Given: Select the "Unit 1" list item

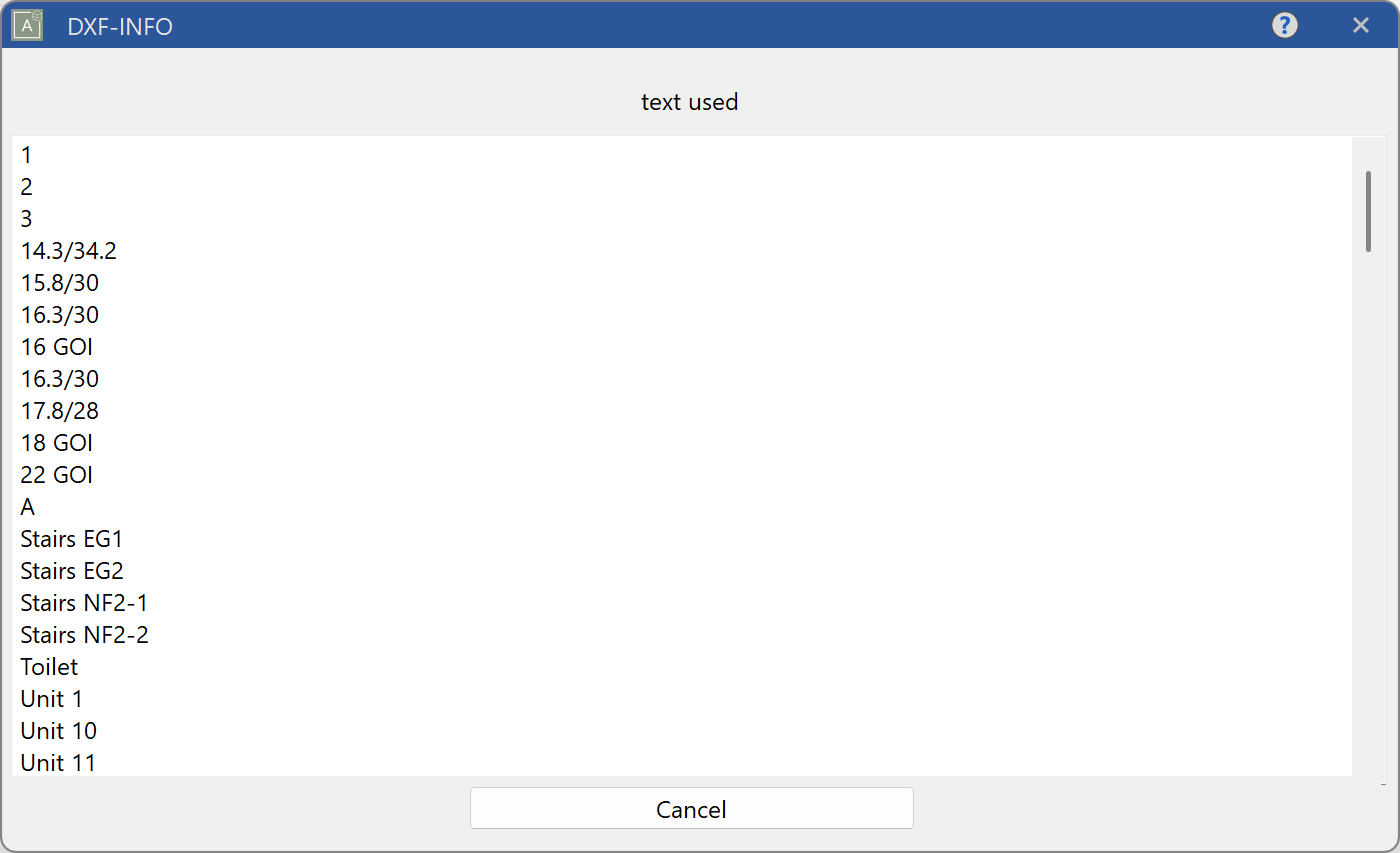Looking at the screenshot, I should (51, 699).
